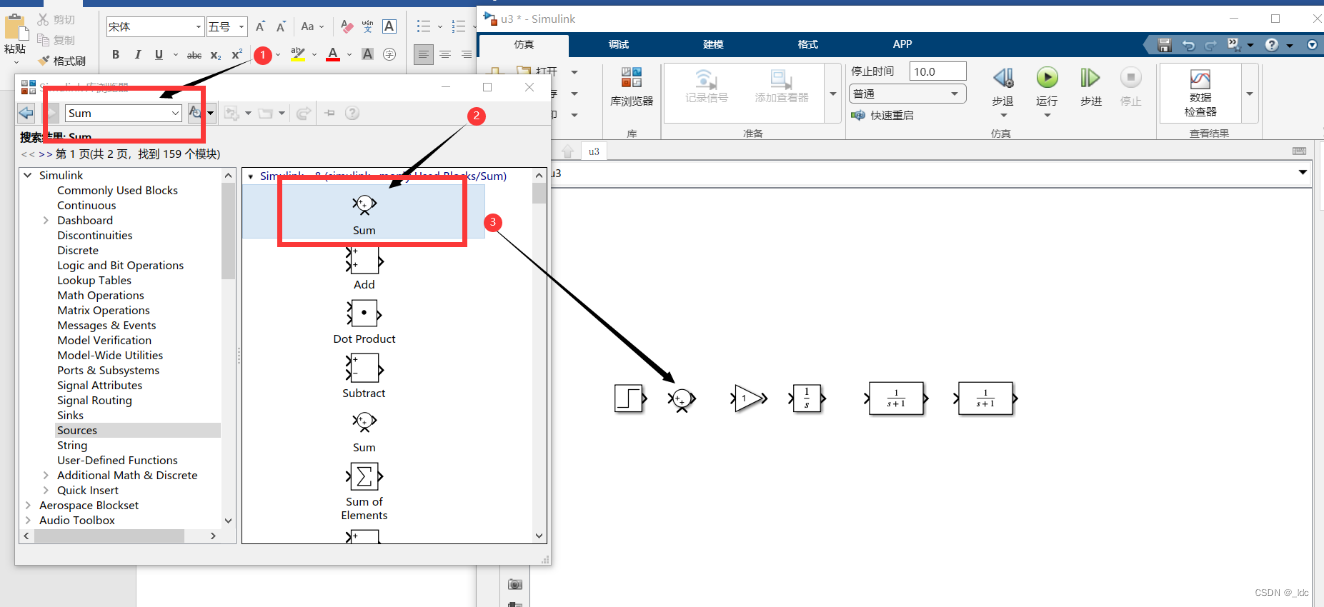This screenshot has height=607, width=1324.
Task: Click Cut (剪切) in Word ribbon
Action: 56,20
